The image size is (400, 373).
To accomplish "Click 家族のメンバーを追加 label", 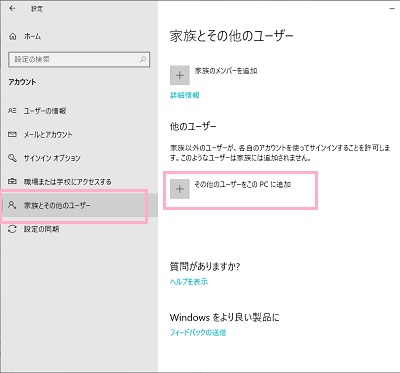I will point(226,71).
